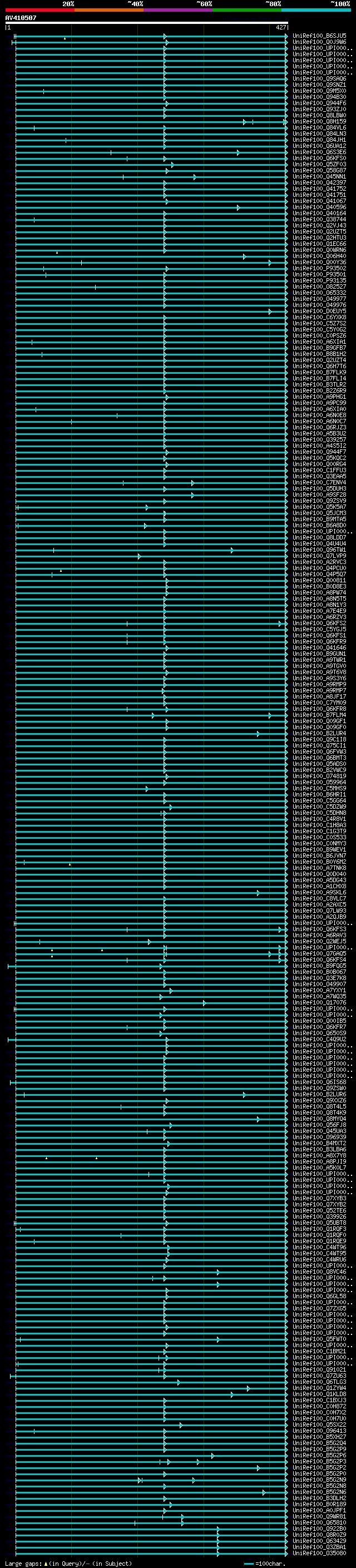Select the UniRef100_Q41751 label
Image resolution: width=356 pixels, height=1568 pixels.
[319, 195]
